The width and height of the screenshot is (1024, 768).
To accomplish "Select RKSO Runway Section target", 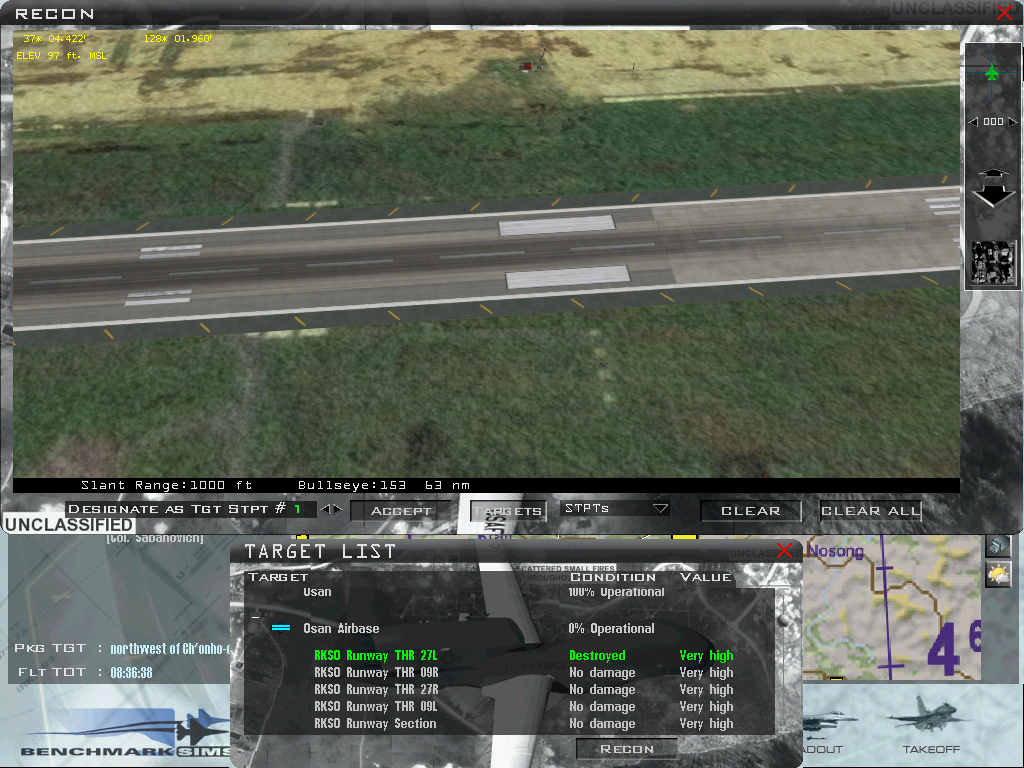I will (x=375, y=723).
